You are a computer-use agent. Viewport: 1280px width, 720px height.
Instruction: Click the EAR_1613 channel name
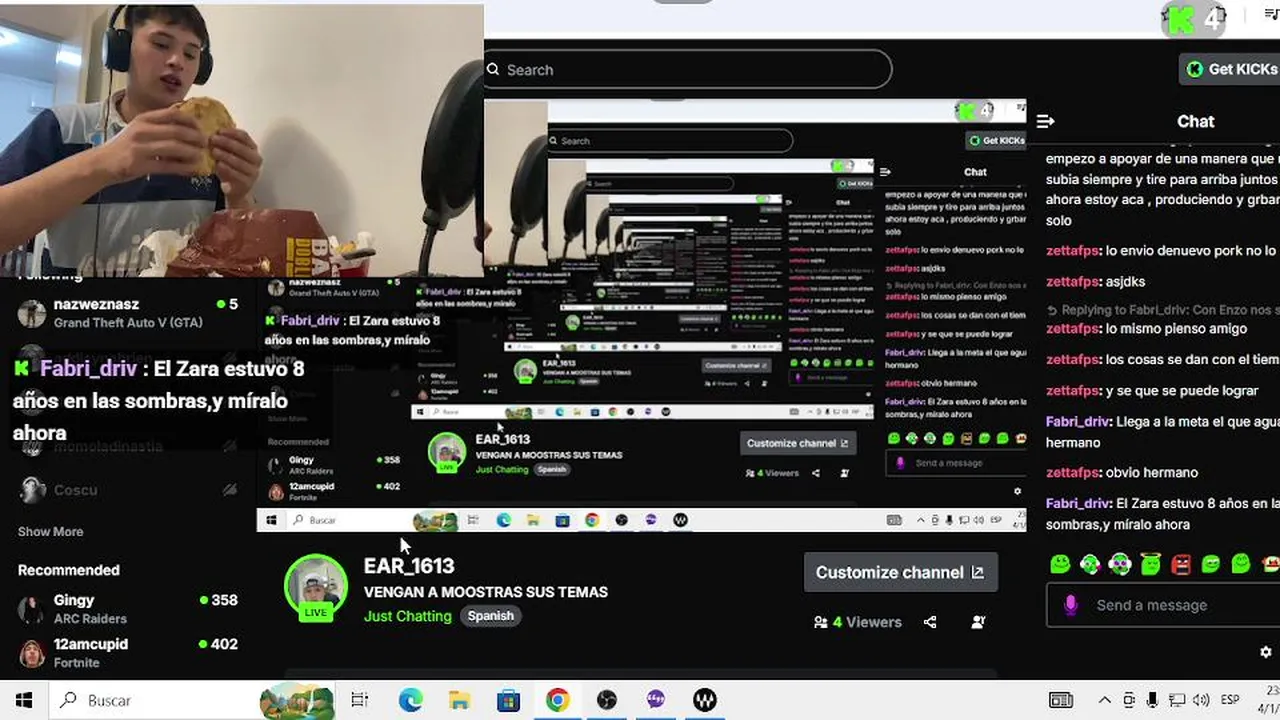pos(409,566)
